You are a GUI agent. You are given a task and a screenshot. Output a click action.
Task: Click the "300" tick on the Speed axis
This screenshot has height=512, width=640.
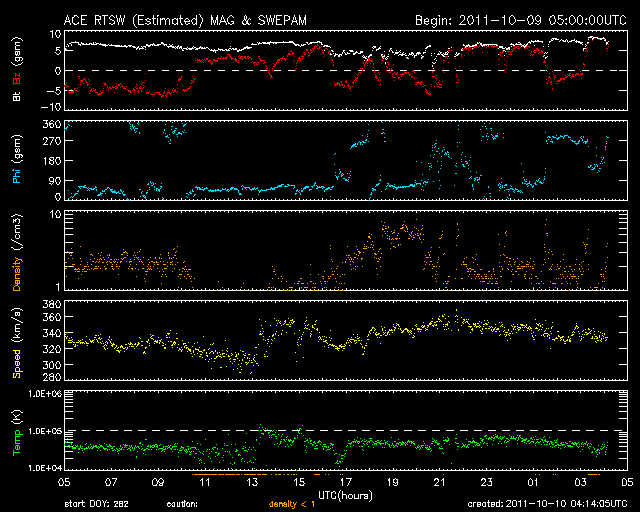(52, 365)
